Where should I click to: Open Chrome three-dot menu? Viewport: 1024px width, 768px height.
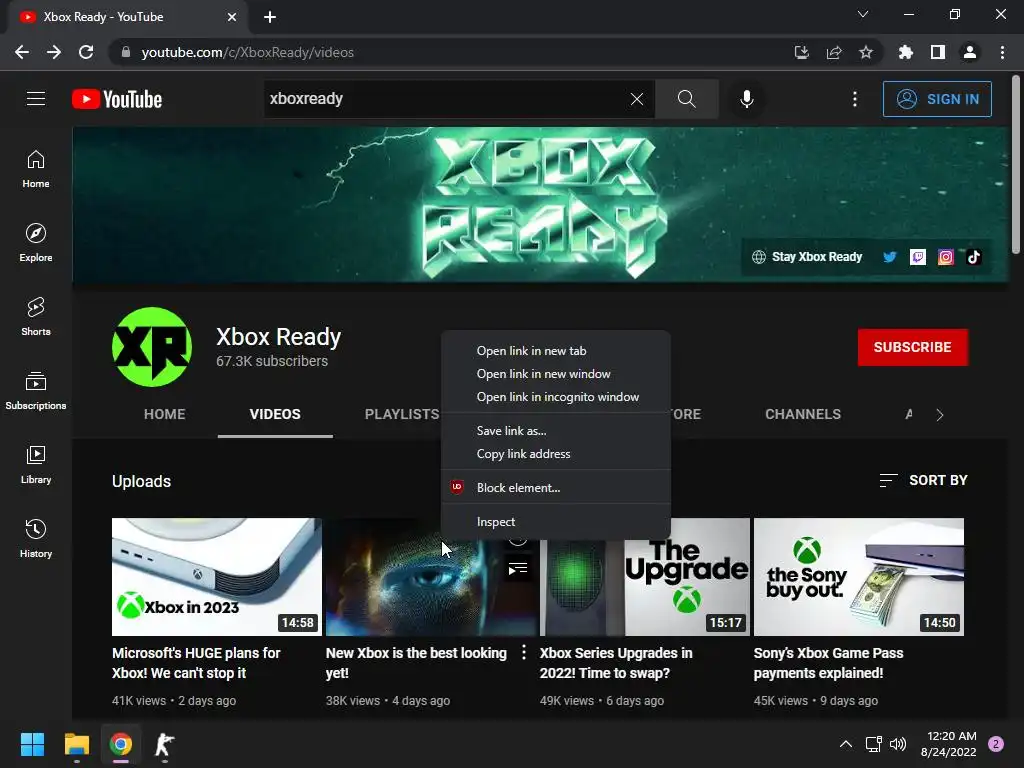[x=1002, y=52]
